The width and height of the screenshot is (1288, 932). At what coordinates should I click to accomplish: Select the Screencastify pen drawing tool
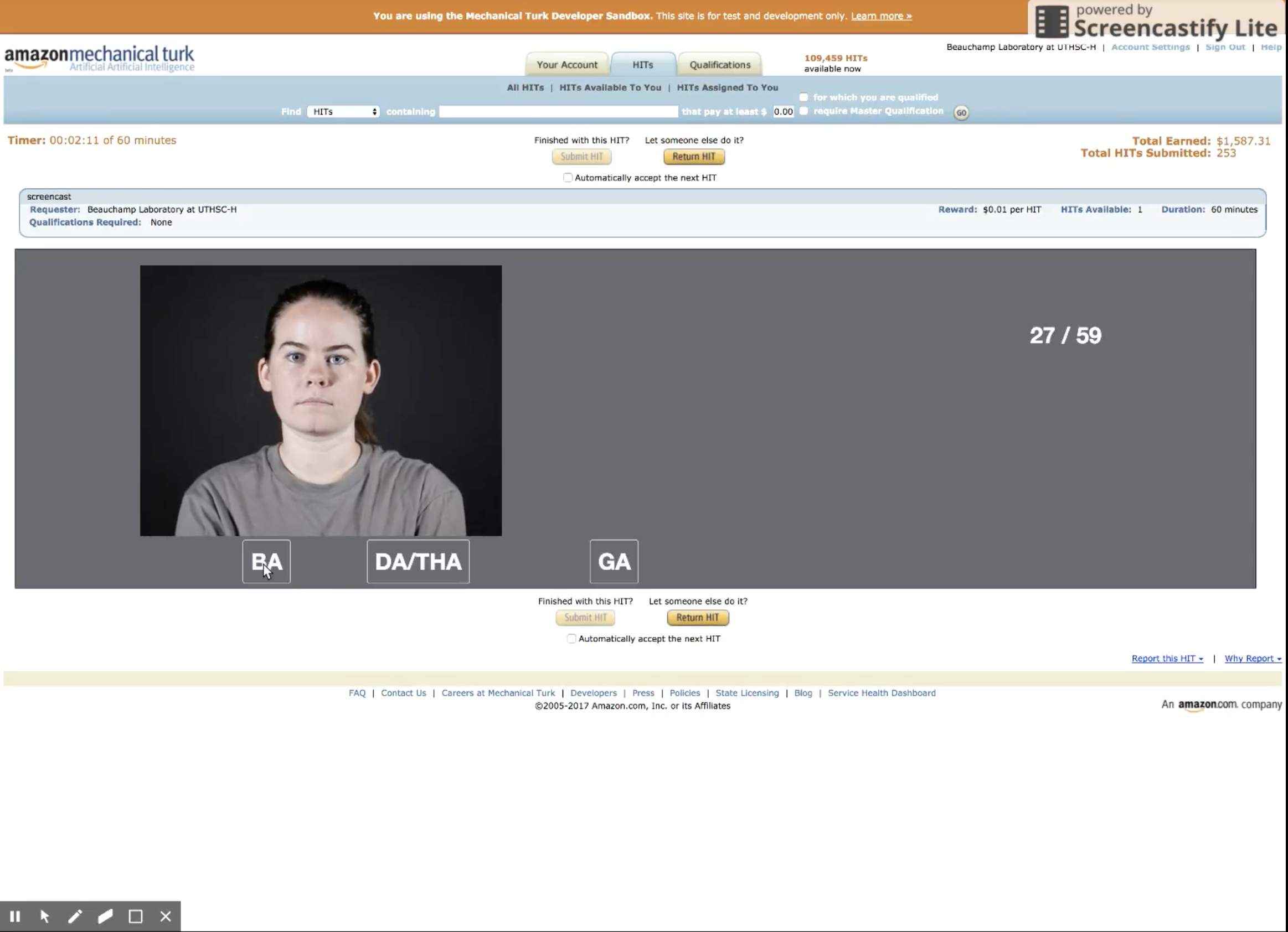(x=75, y=916)
